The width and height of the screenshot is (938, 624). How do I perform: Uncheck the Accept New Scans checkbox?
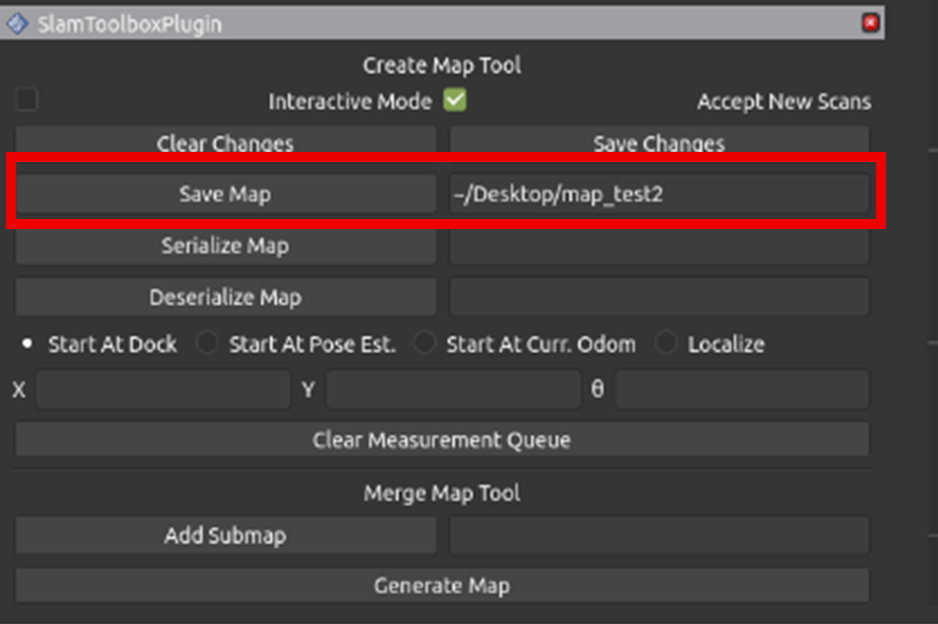[456, 100]
